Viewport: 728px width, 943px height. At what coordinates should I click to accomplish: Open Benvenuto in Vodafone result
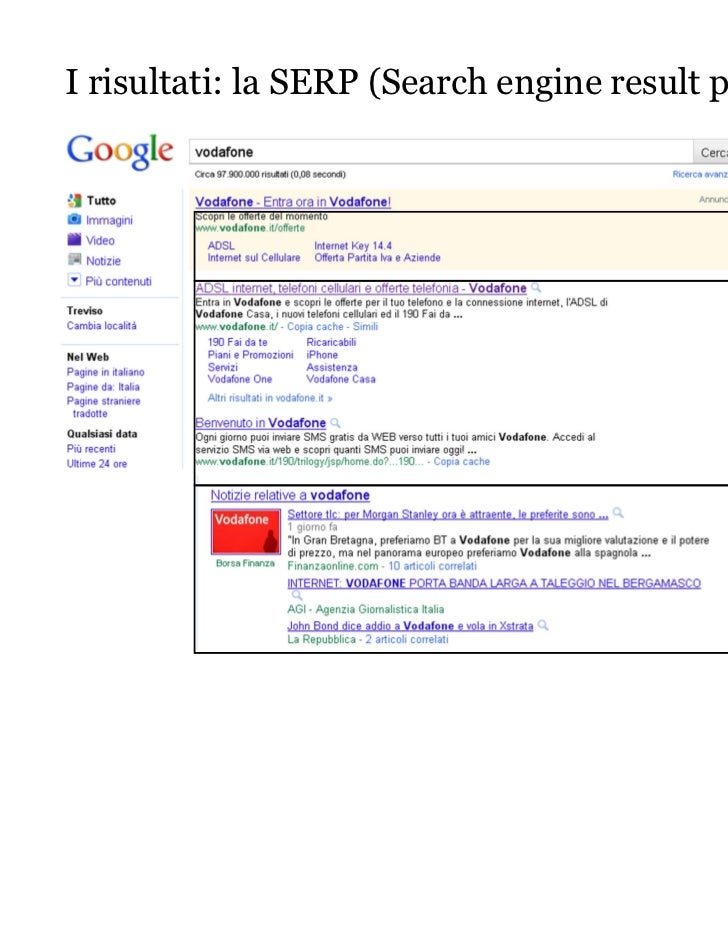click(260, 423)
